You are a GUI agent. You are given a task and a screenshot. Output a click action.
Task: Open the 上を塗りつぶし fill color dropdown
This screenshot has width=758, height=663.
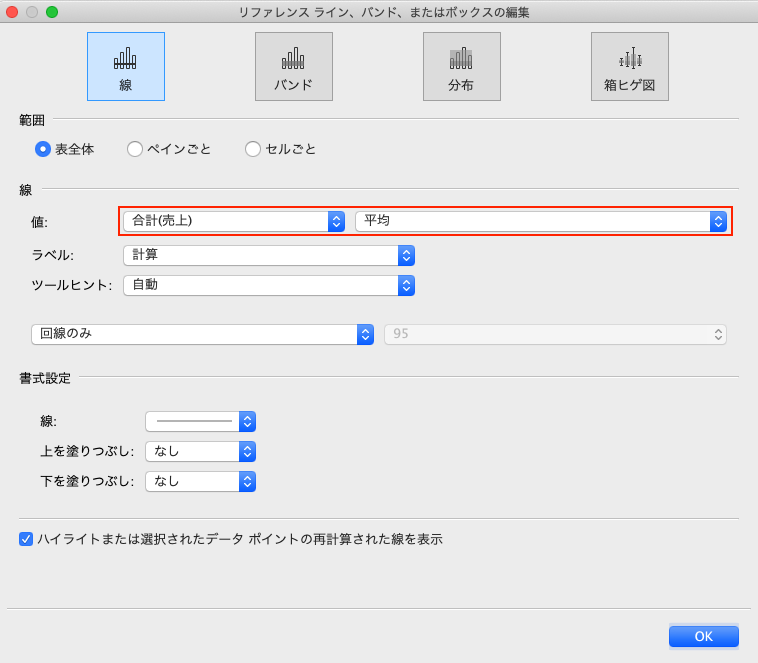point(200,451)
